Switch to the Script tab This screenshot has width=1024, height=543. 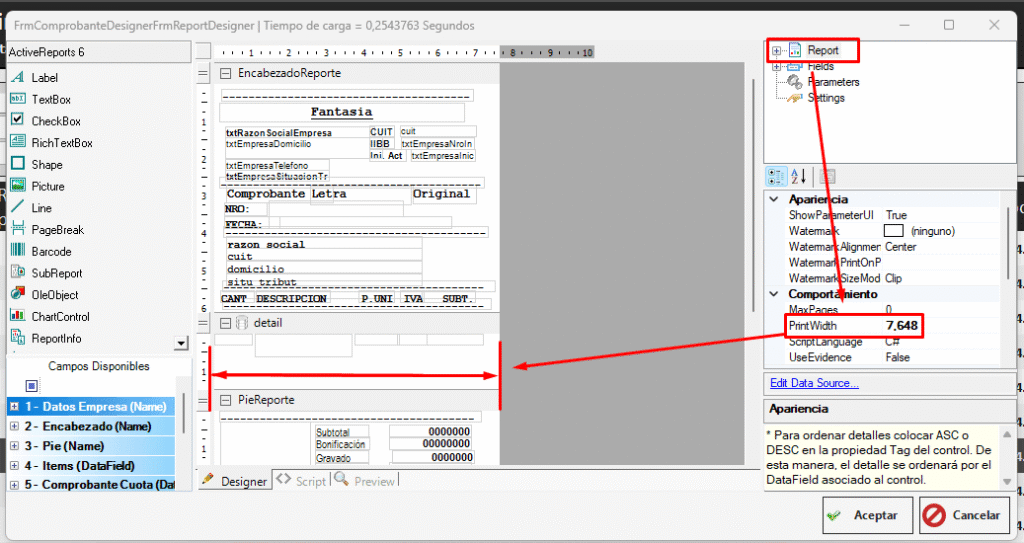click(x=303, y=481)
